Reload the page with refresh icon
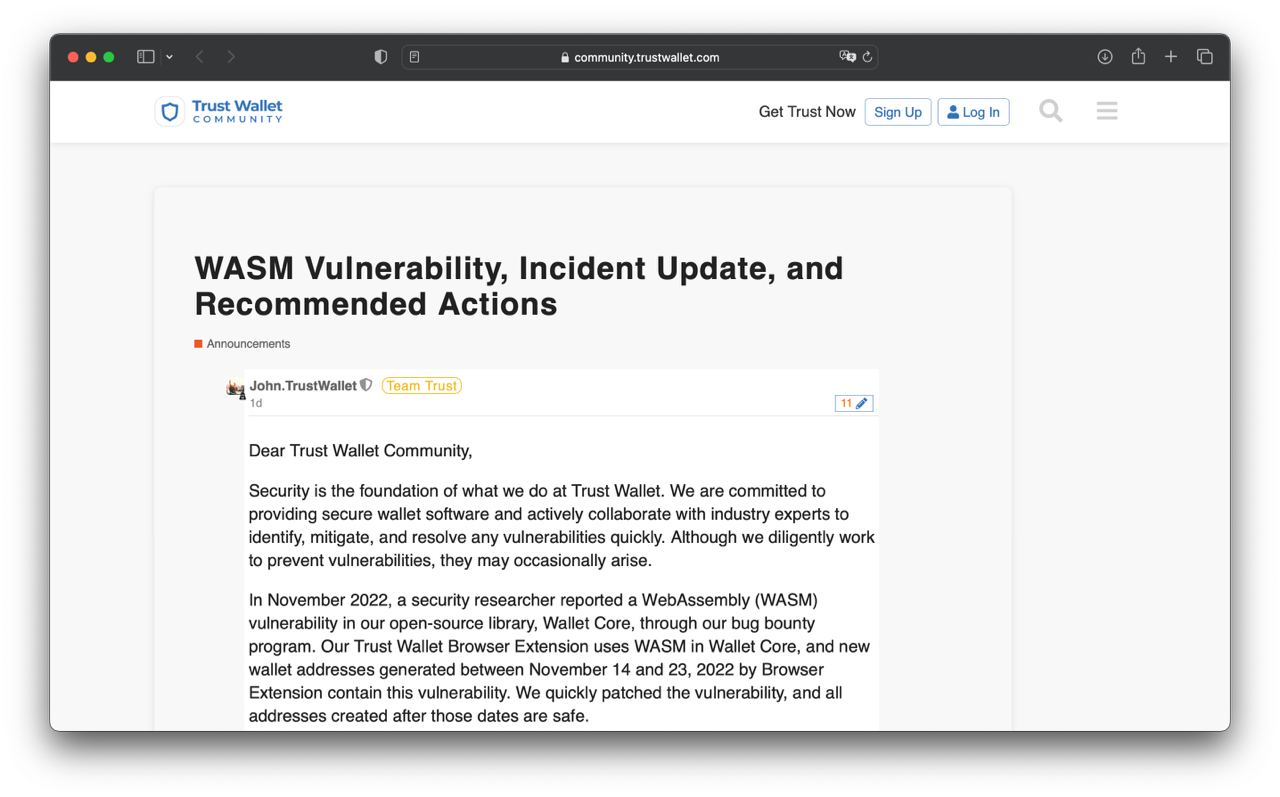This screenshot has width=1280, height=797. (867, 57)
